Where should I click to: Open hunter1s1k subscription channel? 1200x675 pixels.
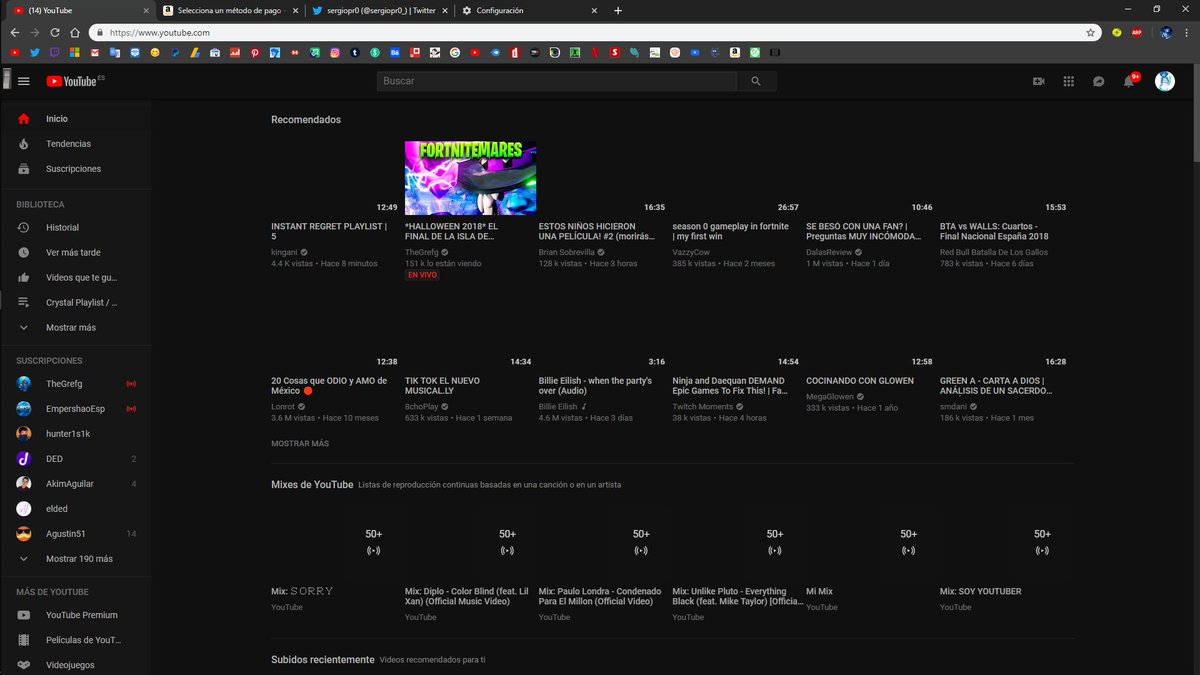click(x=76, y=434)
